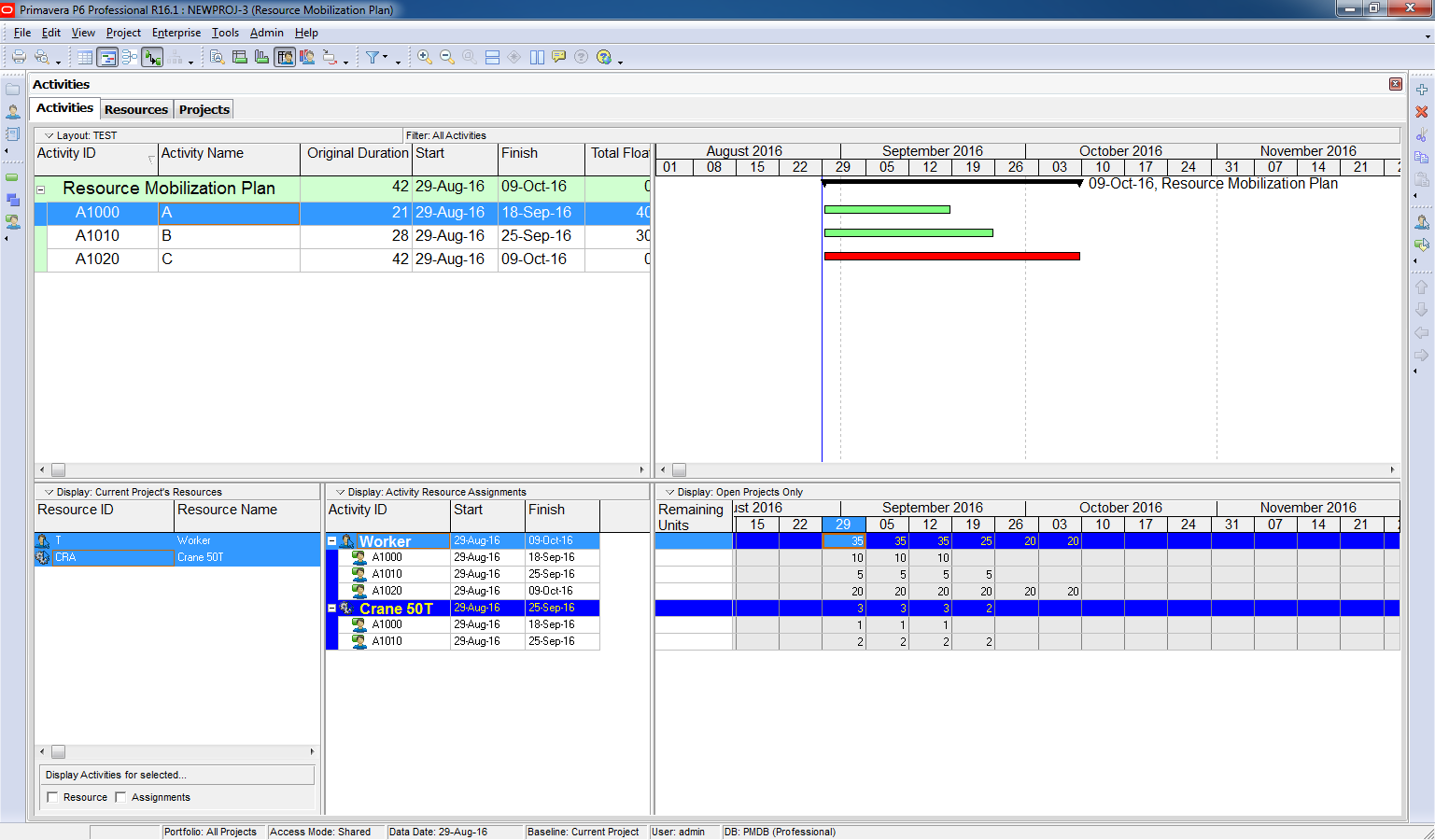Switch to the Resources tab
The image size is (1435, 840).
pos(136,109)
